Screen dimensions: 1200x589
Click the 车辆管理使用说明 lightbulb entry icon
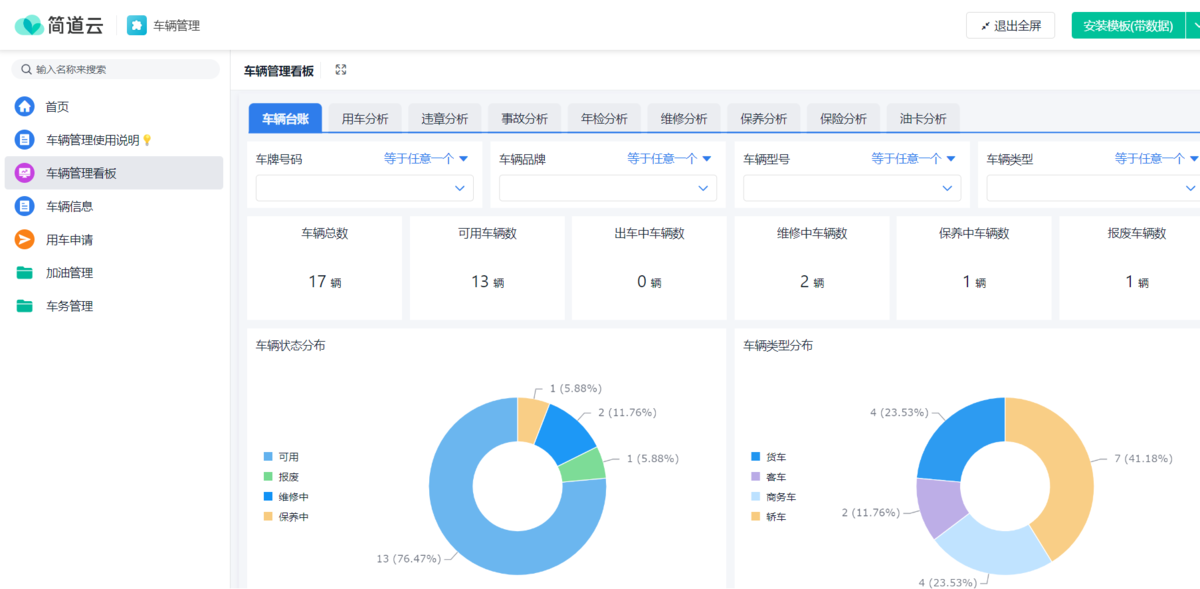22,139
